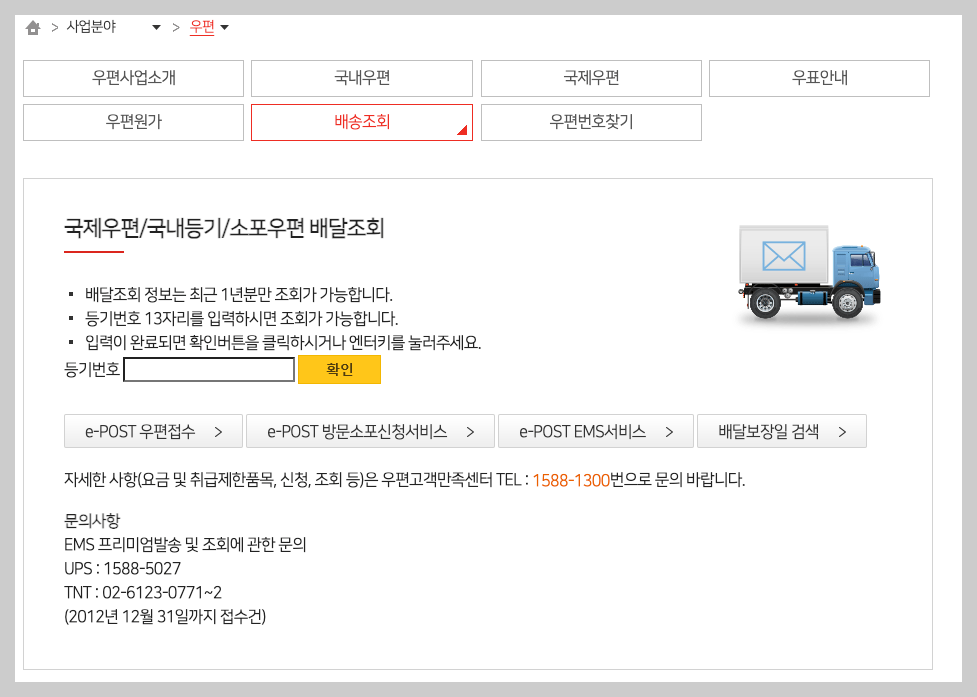Screen dimensions: 977x697
Task: Click the delivery truck illustration
Action: coord(810,275)
